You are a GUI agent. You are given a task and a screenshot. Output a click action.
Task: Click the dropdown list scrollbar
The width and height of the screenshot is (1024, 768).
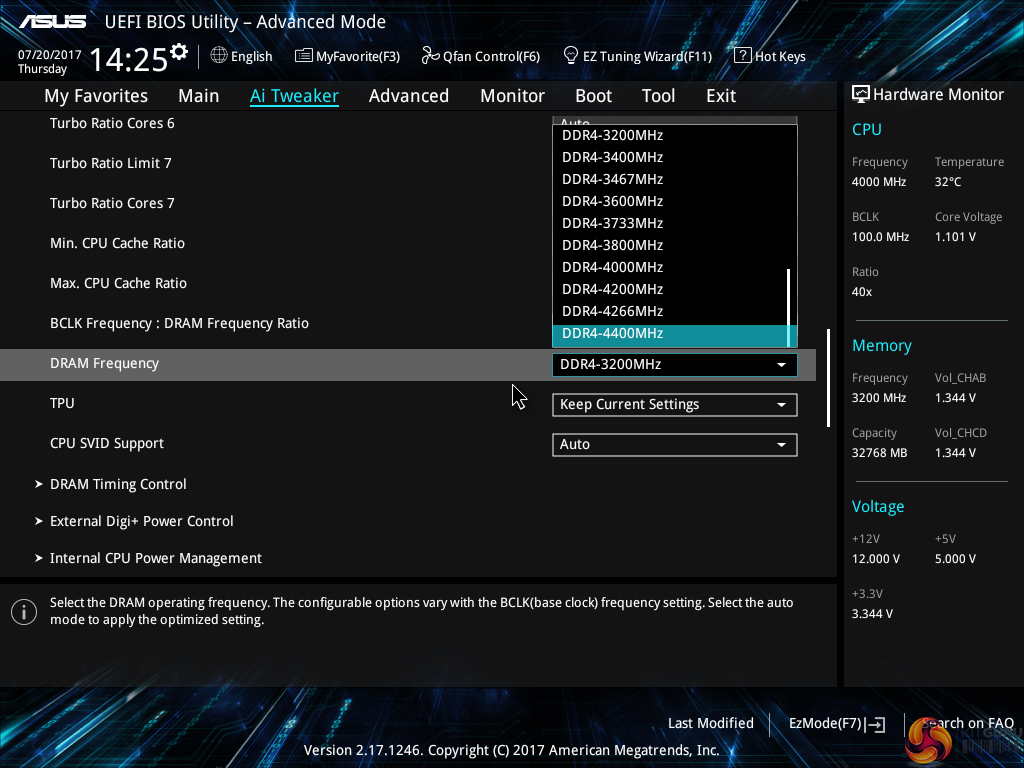(790, 300)
